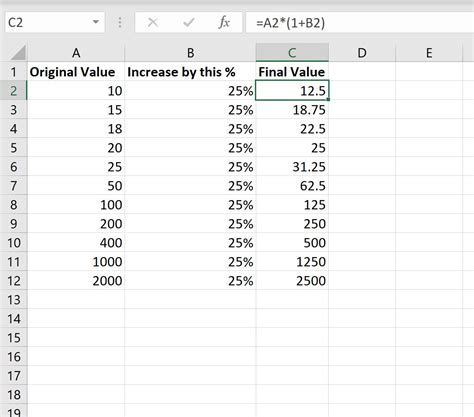Screen dimensions: 474x417
Task: Select the Final Value cell 1250
Action: tap(292, 262)
